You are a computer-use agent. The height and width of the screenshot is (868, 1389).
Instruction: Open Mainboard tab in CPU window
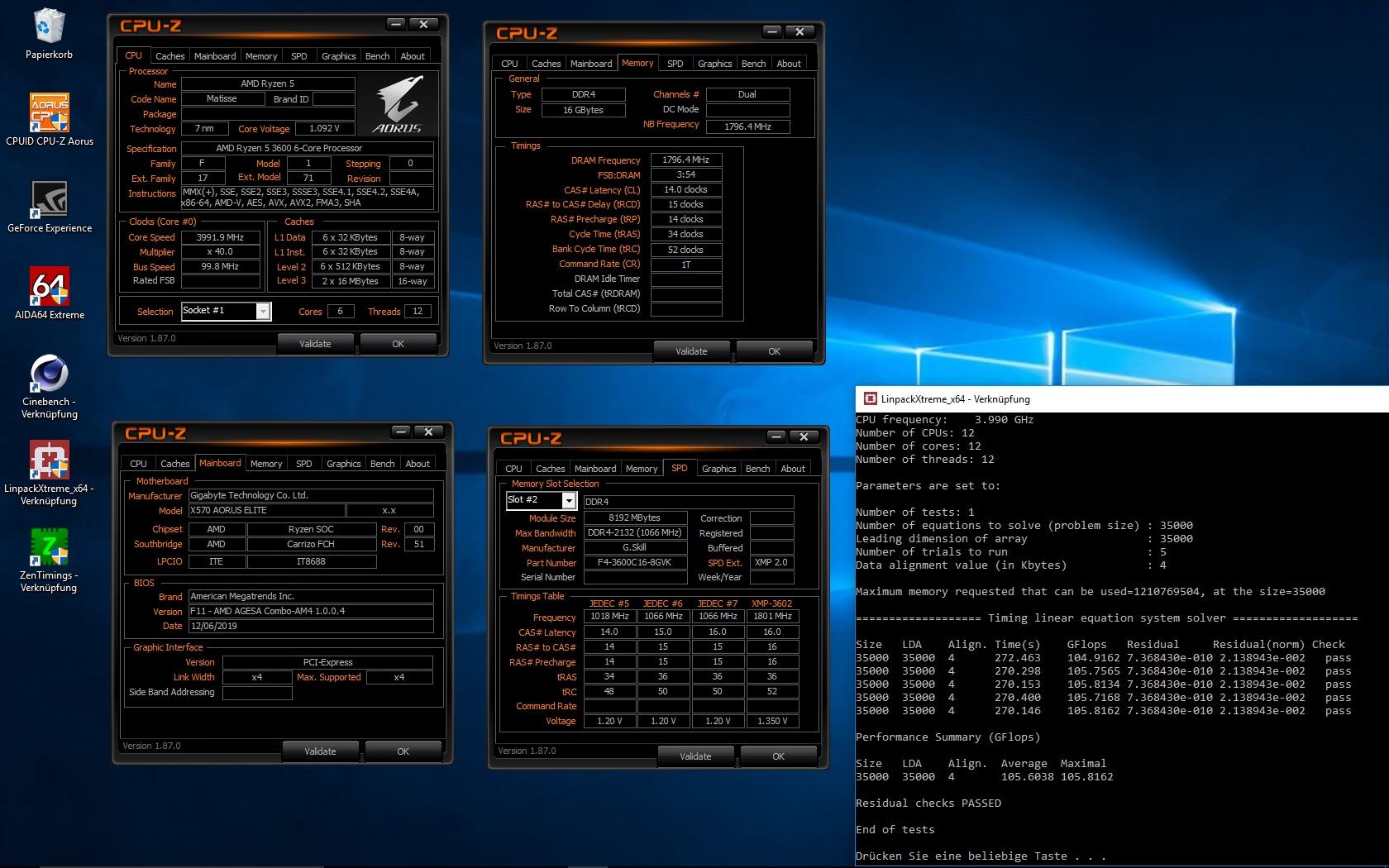click(215, 56)
